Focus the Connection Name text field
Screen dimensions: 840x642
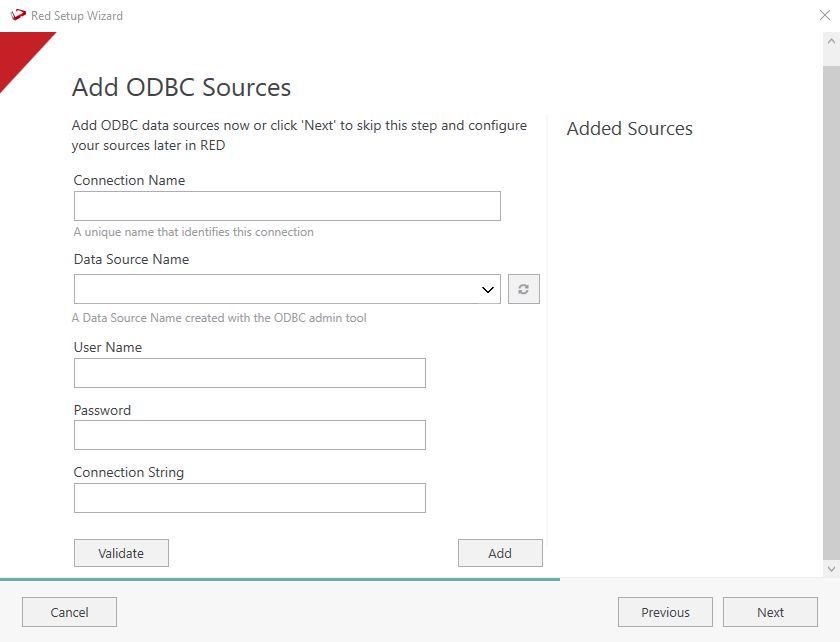pos(287,206)
